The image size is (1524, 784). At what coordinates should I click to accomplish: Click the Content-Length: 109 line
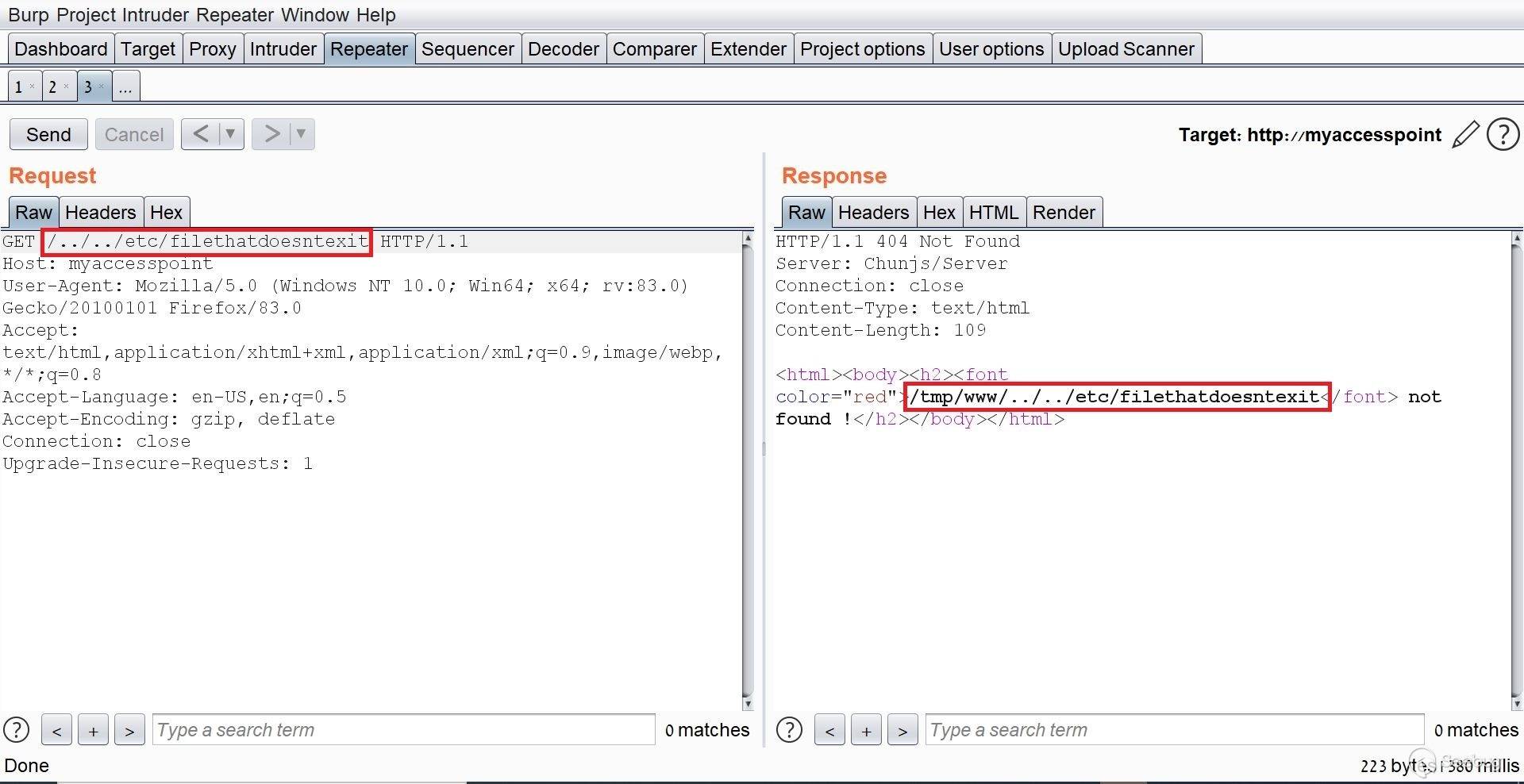(x=881, y=330)
